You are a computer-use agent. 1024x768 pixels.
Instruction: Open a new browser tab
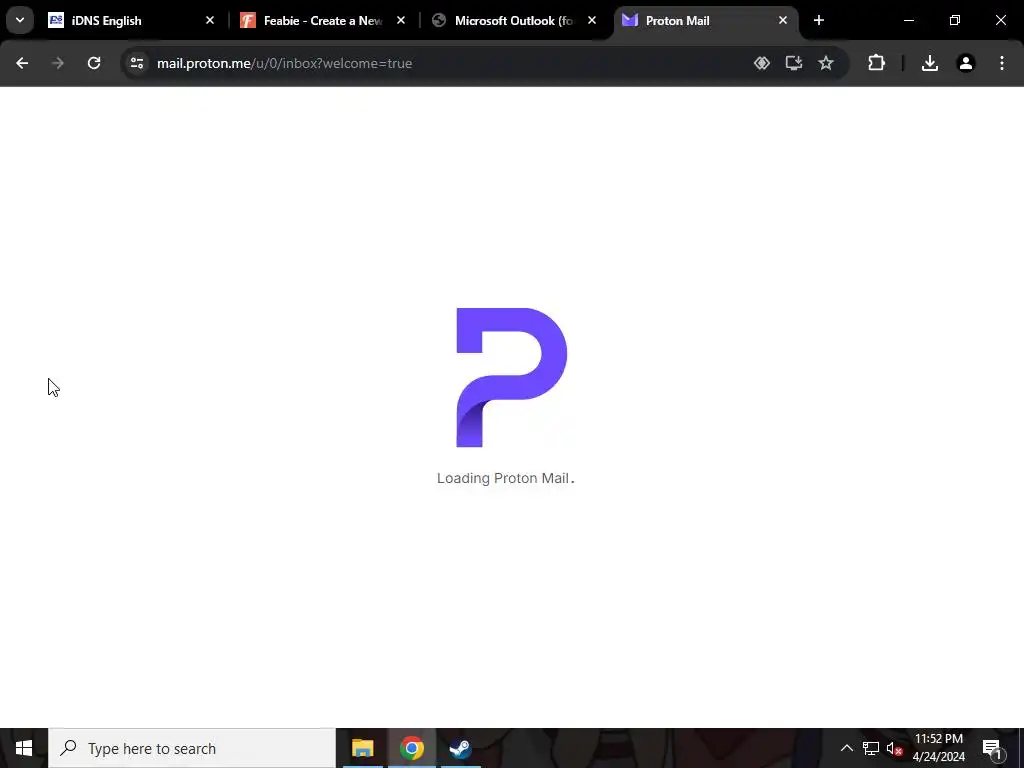tap(819, 20)
